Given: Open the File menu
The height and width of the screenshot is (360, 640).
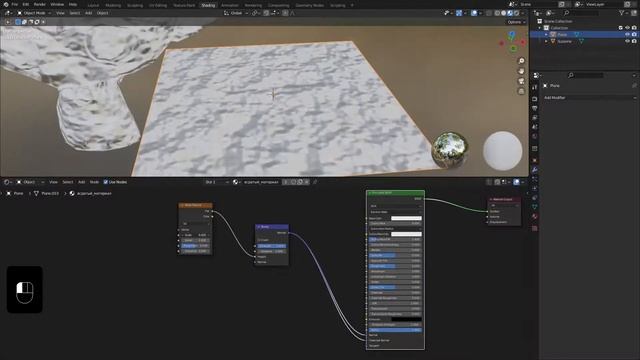Looking at the screenshot, I should click(x=15, y=4).
